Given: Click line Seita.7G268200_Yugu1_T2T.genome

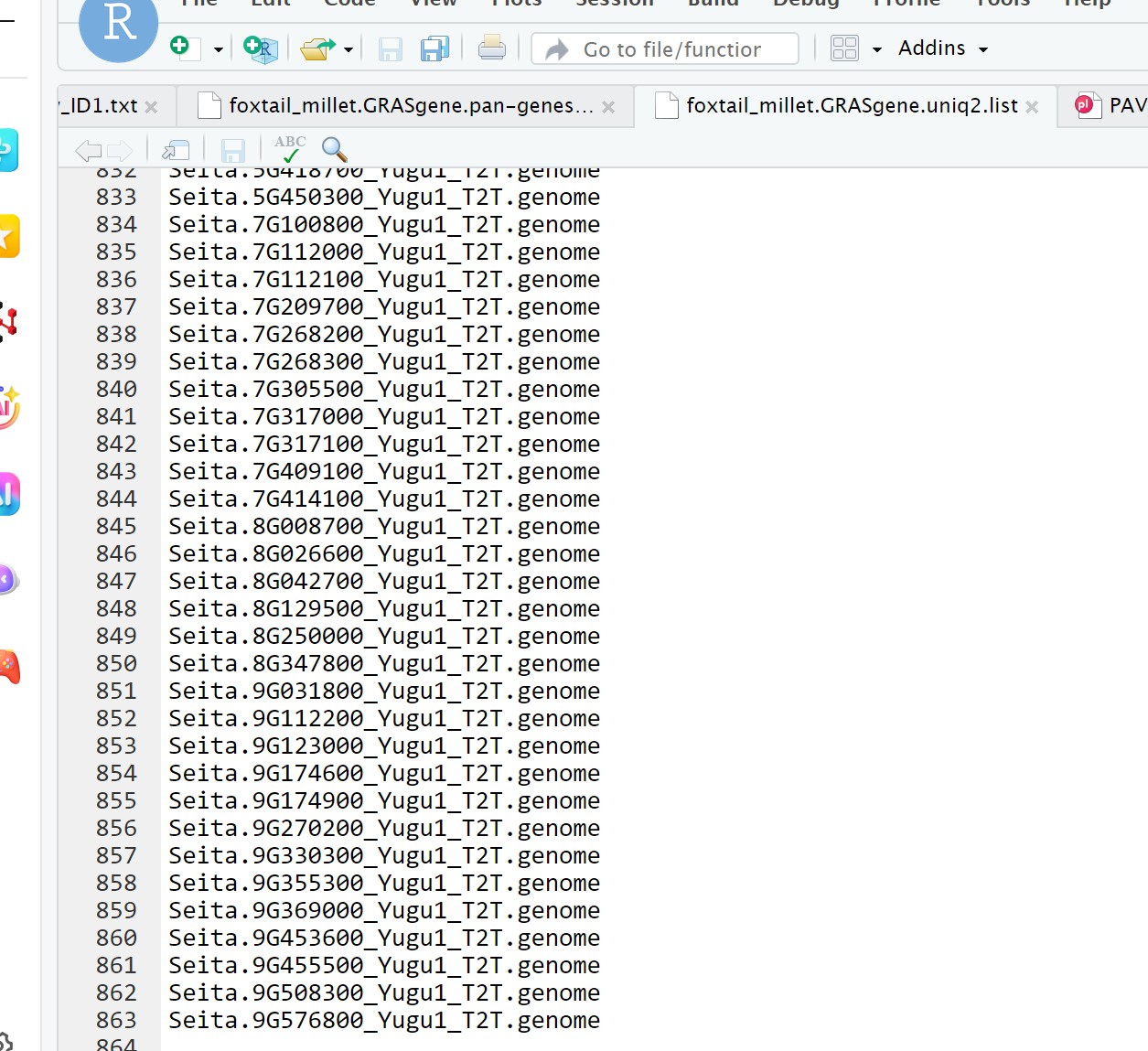Looking at the screenshot, I should (384, 335).
